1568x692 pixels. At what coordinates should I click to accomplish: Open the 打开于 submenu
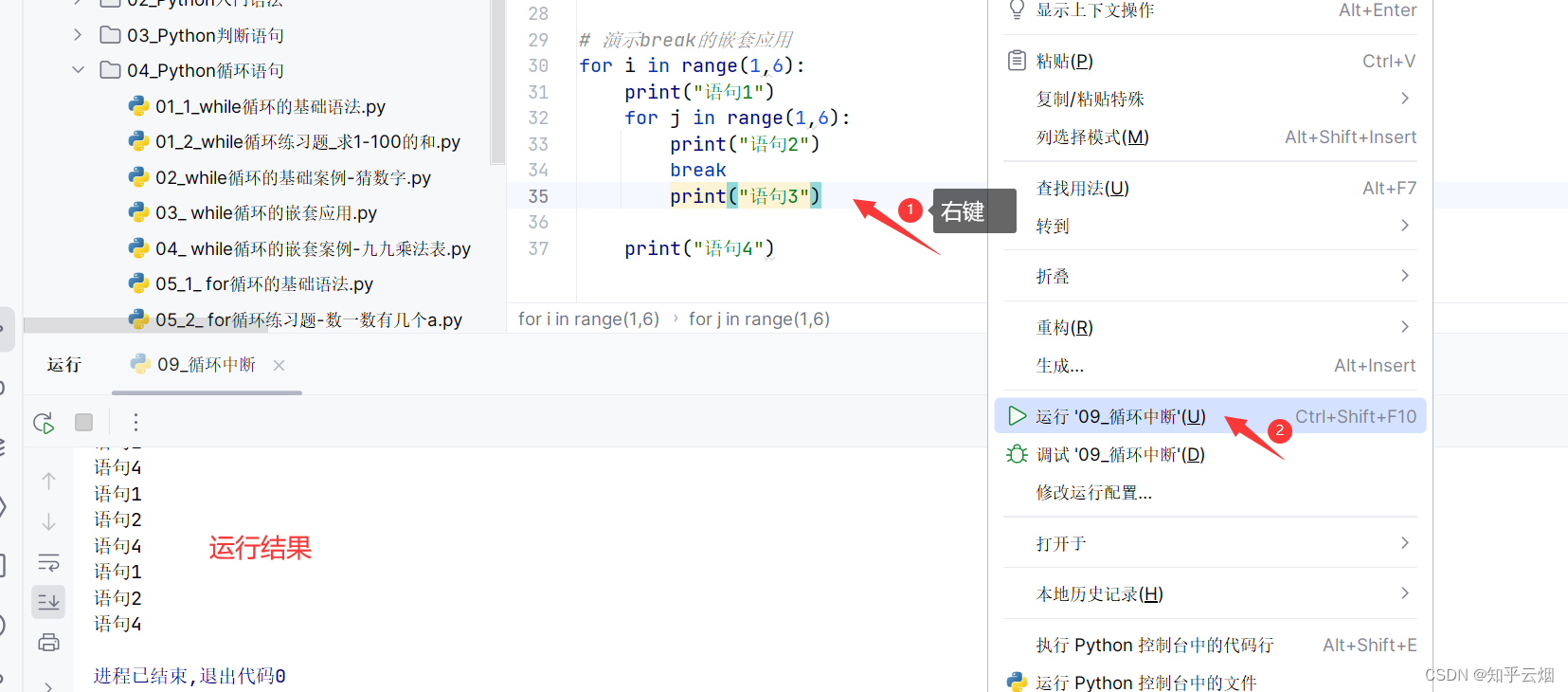point(1210,543)
